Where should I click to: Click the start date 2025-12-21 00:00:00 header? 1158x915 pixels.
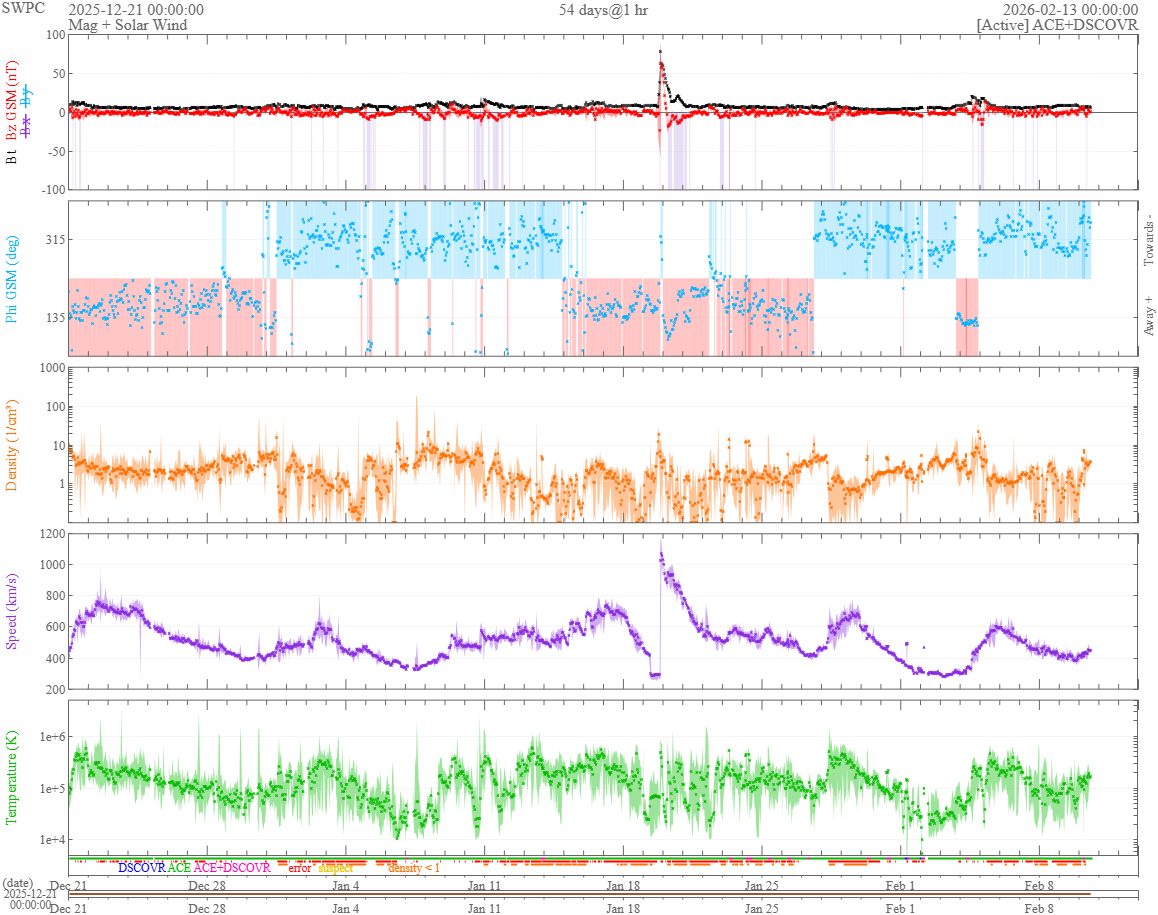(136, 10)
